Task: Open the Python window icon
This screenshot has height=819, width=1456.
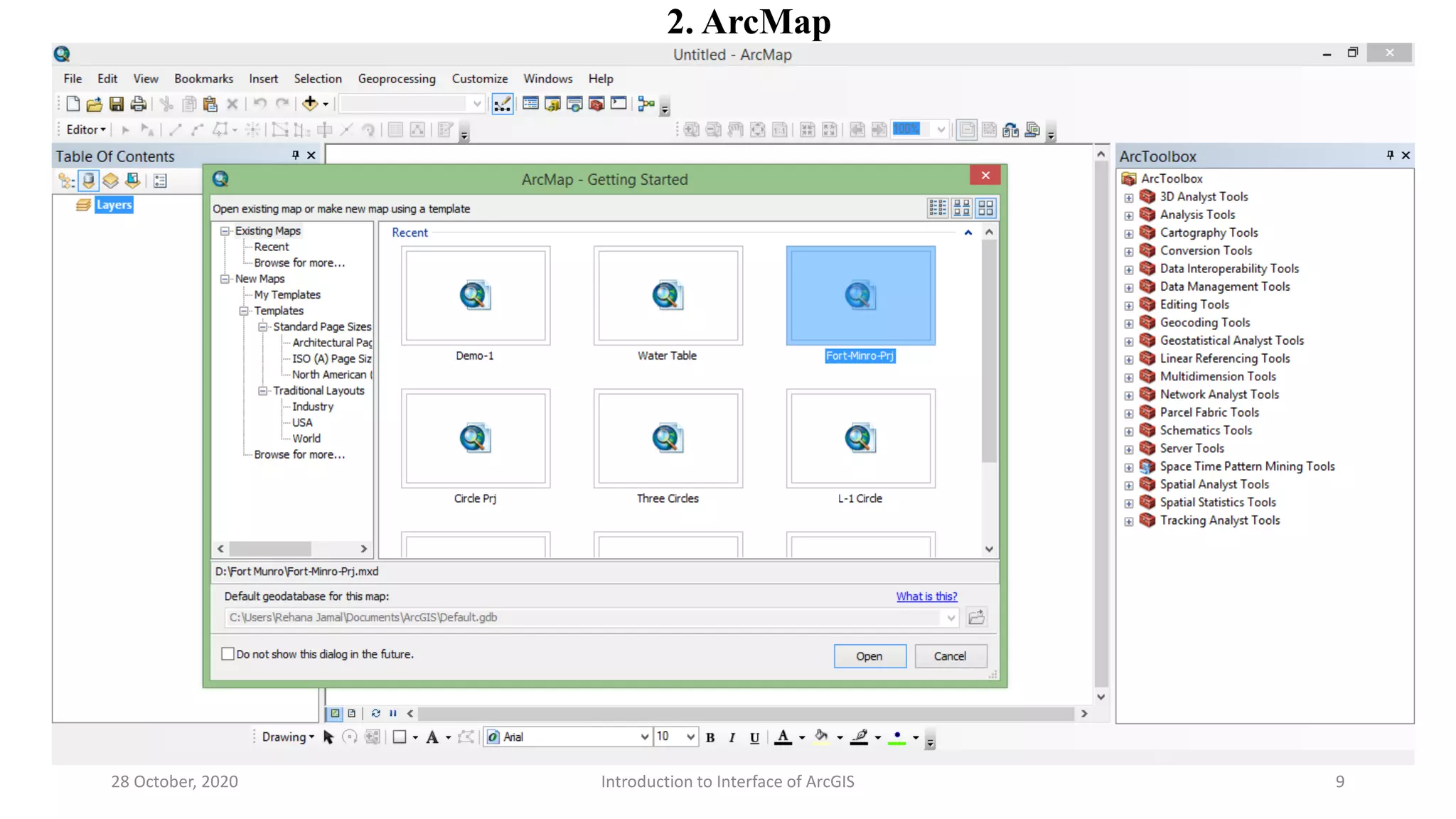Action: click(x=619, y=104)
